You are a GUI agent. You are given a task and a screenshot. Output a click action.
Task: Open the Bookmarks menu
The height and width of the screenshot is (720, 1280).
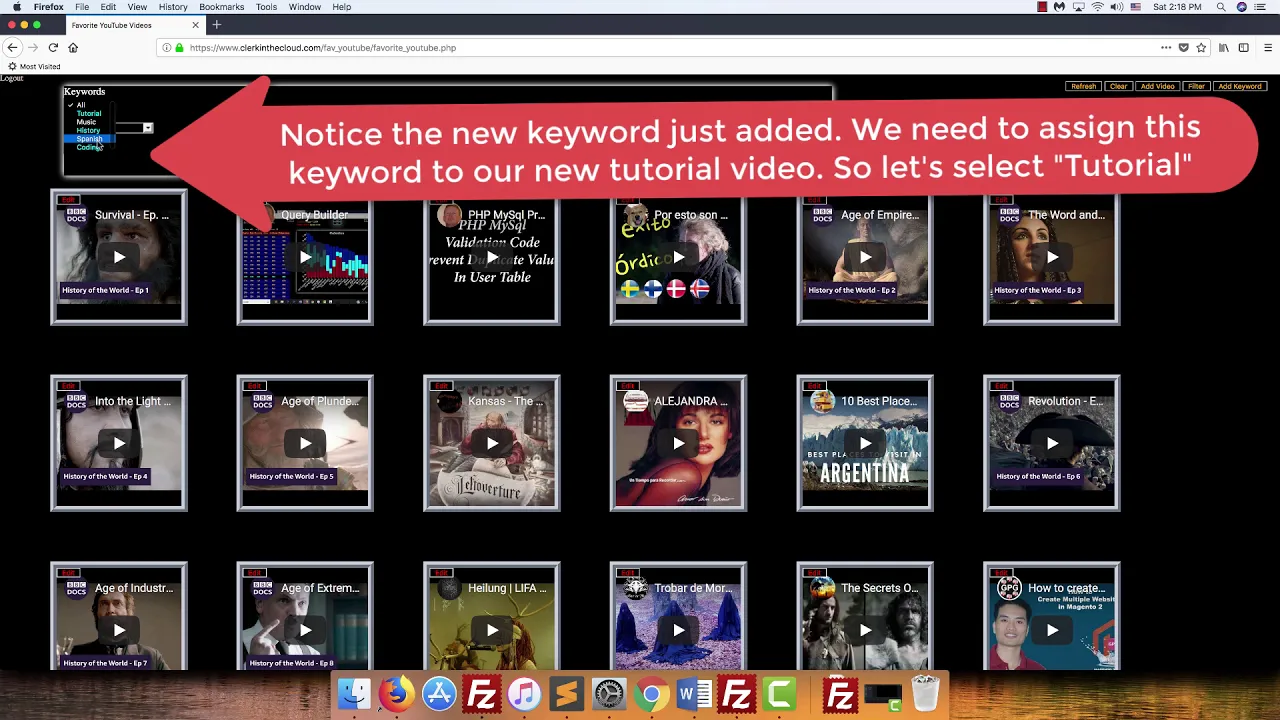click(221, 7)
